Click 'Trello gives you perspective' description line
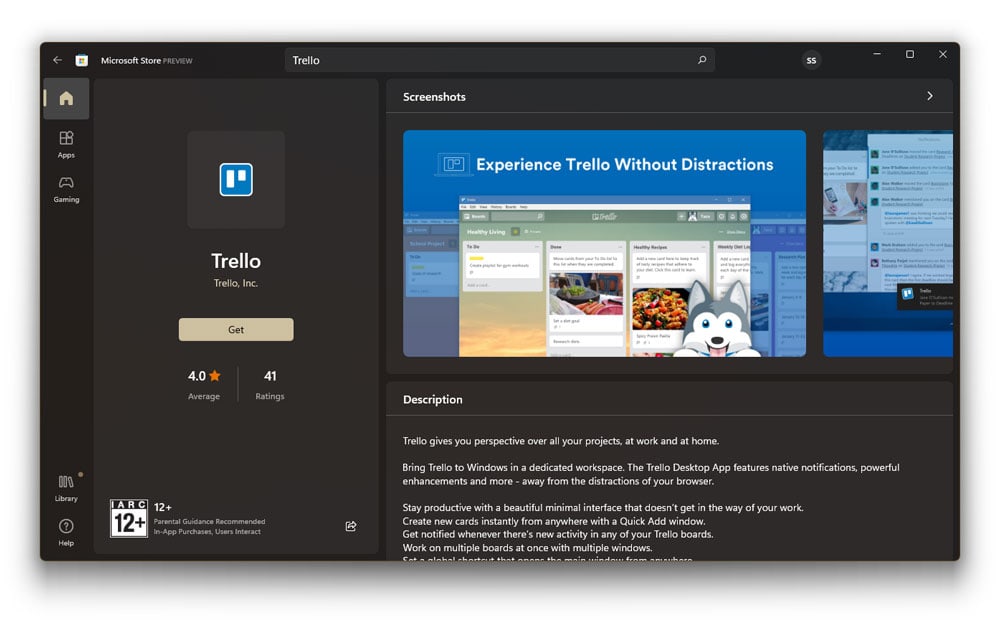The width and height of the screenshot is (1000, 624). tap(561, 441)
